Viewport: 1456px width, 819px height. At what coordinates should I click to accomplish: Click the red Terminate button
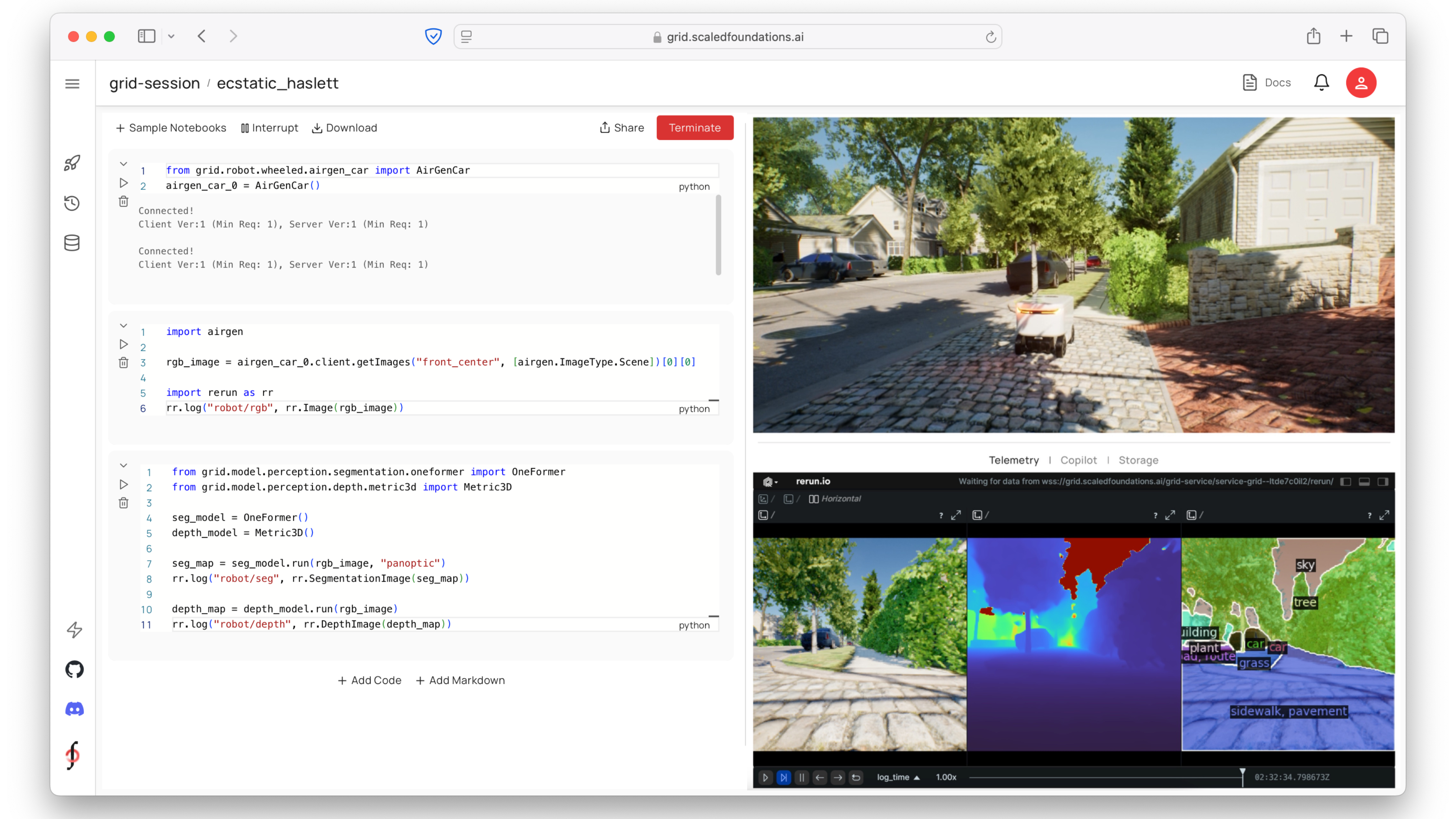tap(695, 128)
